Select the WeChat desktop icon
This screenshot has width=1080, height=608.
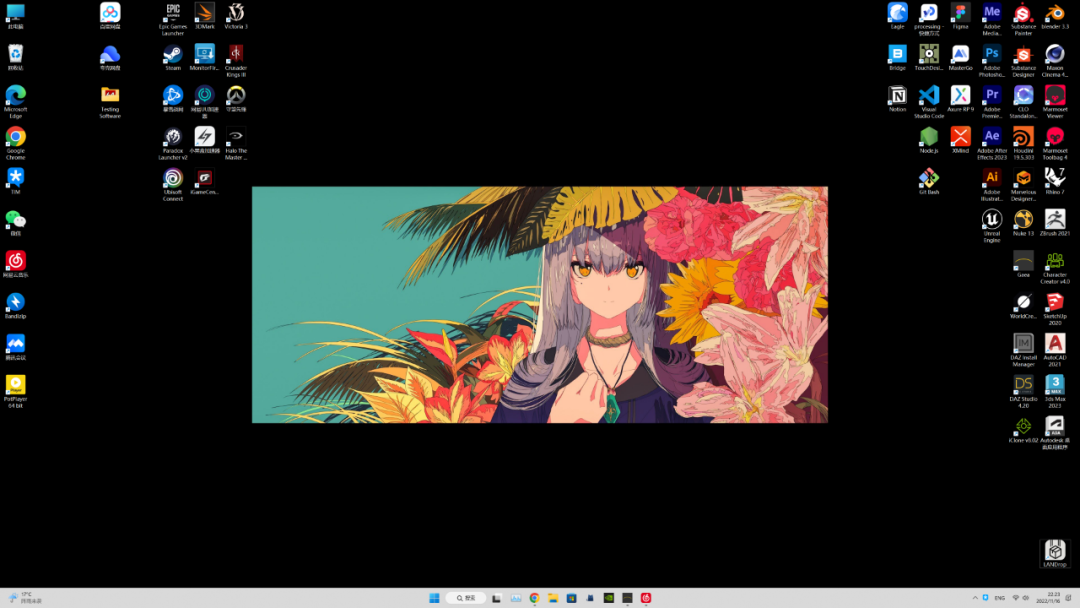coord(16,223)
